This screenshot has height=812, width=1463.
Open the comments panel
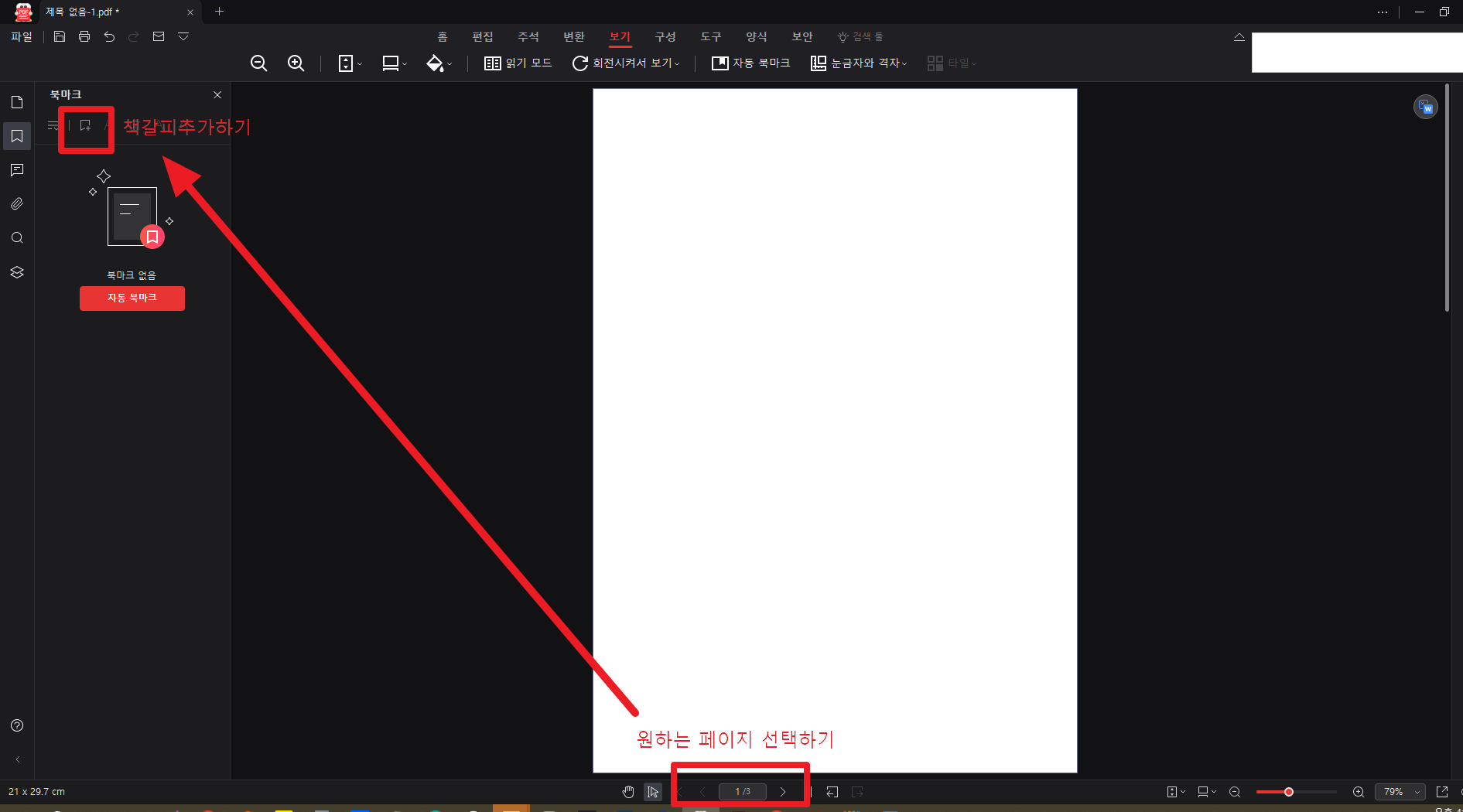point(16,170)
